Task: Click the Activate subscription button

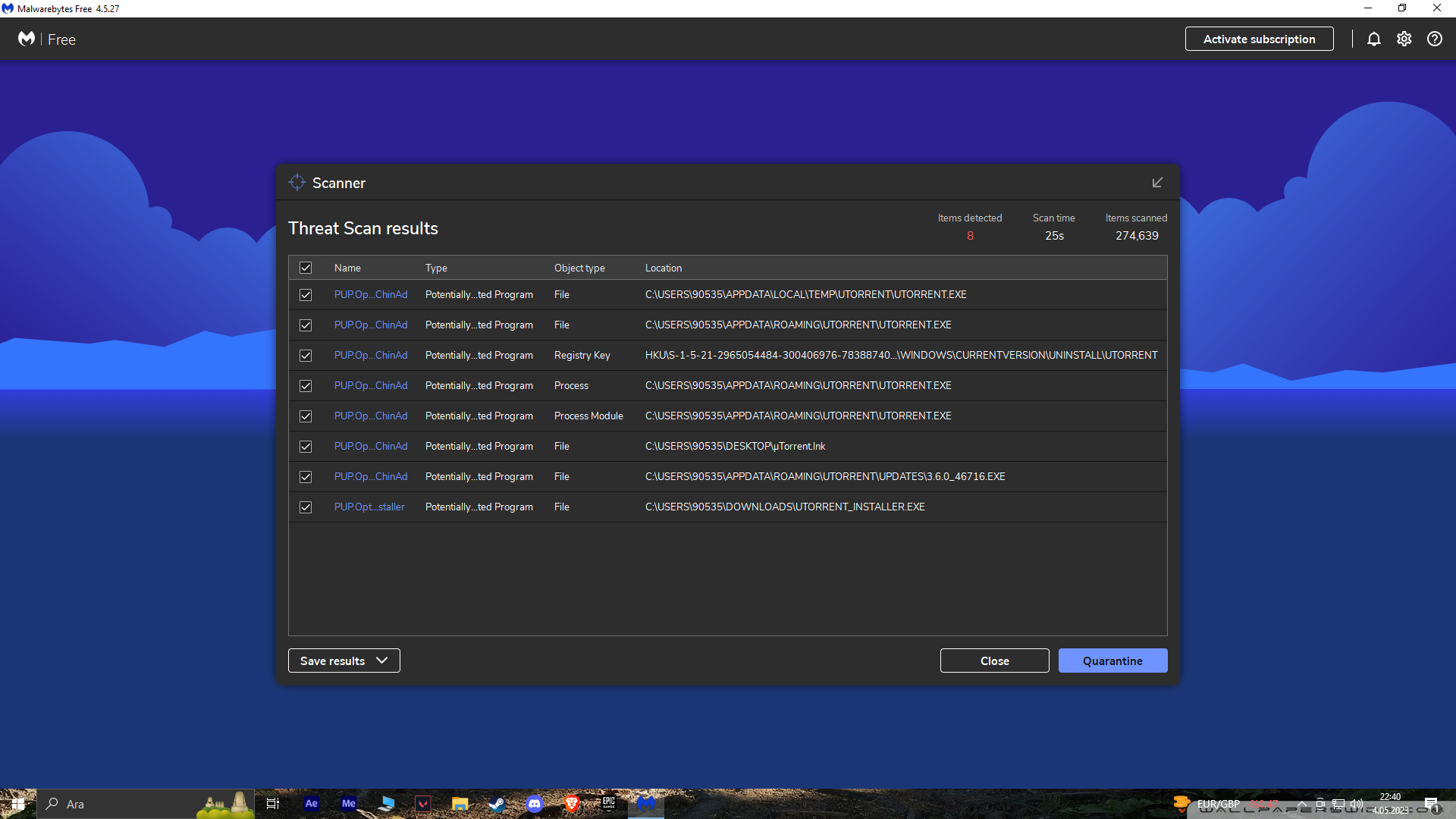Action: [x=1259, y=39]
